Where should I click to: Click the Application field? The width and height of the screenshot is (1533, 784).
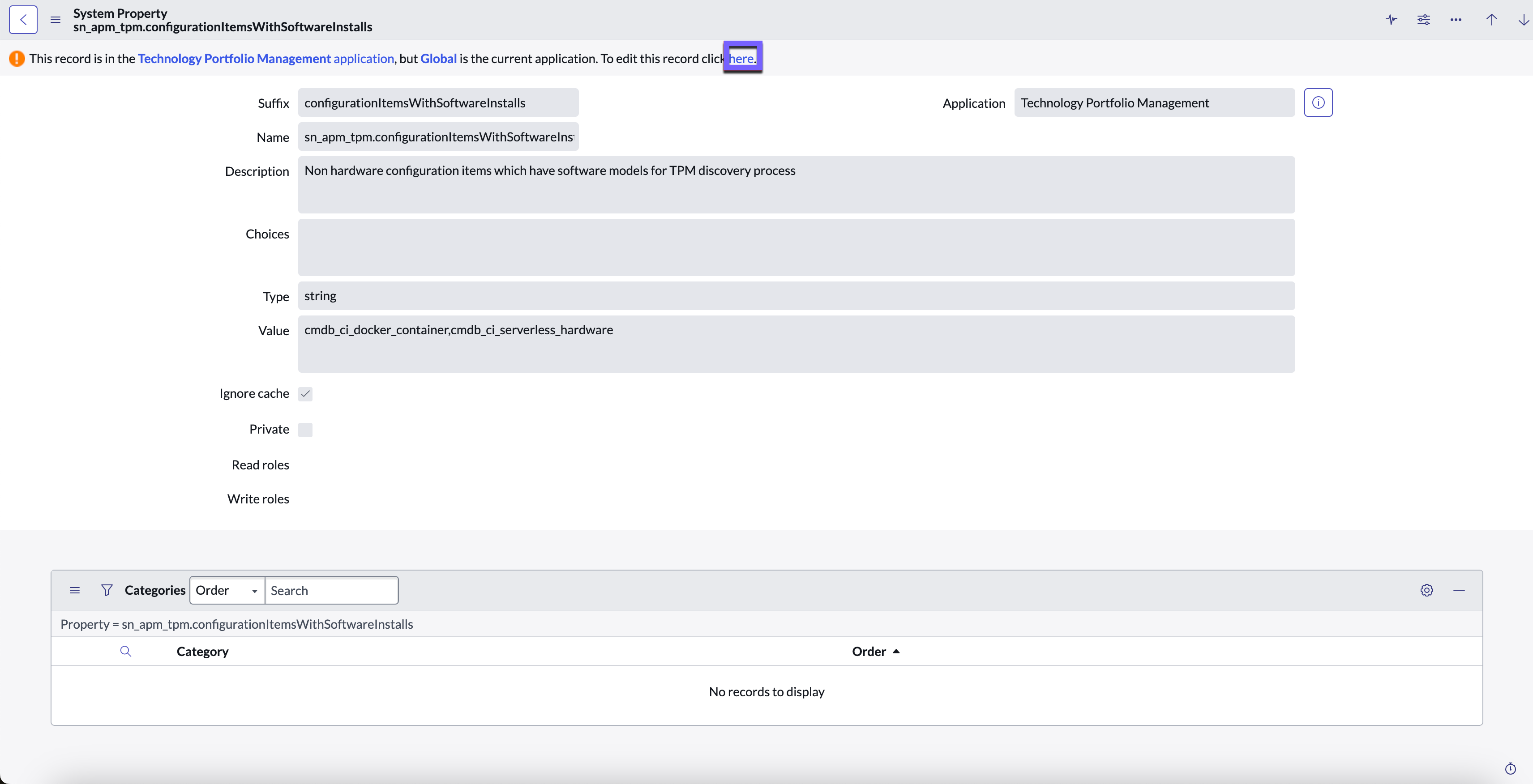click(x=1155, y=103)
